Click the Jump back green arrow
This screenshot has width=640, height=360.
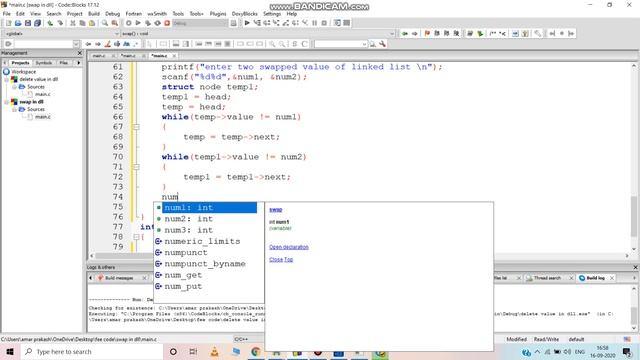404,33
